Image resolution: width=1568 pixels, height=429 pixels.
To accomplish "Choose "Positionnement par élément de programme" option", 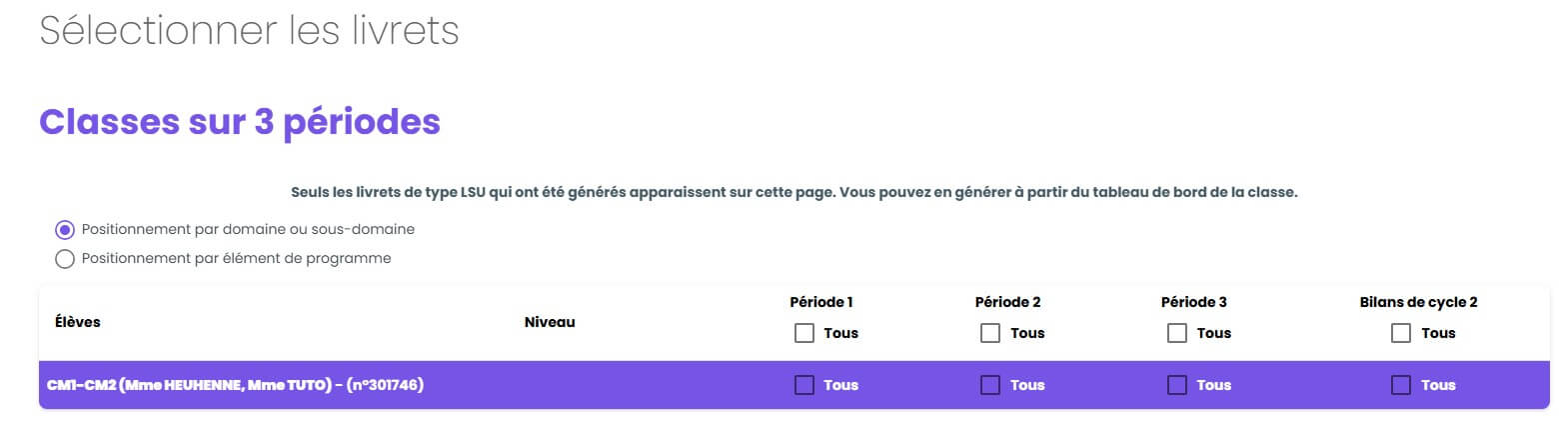I will [65, 259].
